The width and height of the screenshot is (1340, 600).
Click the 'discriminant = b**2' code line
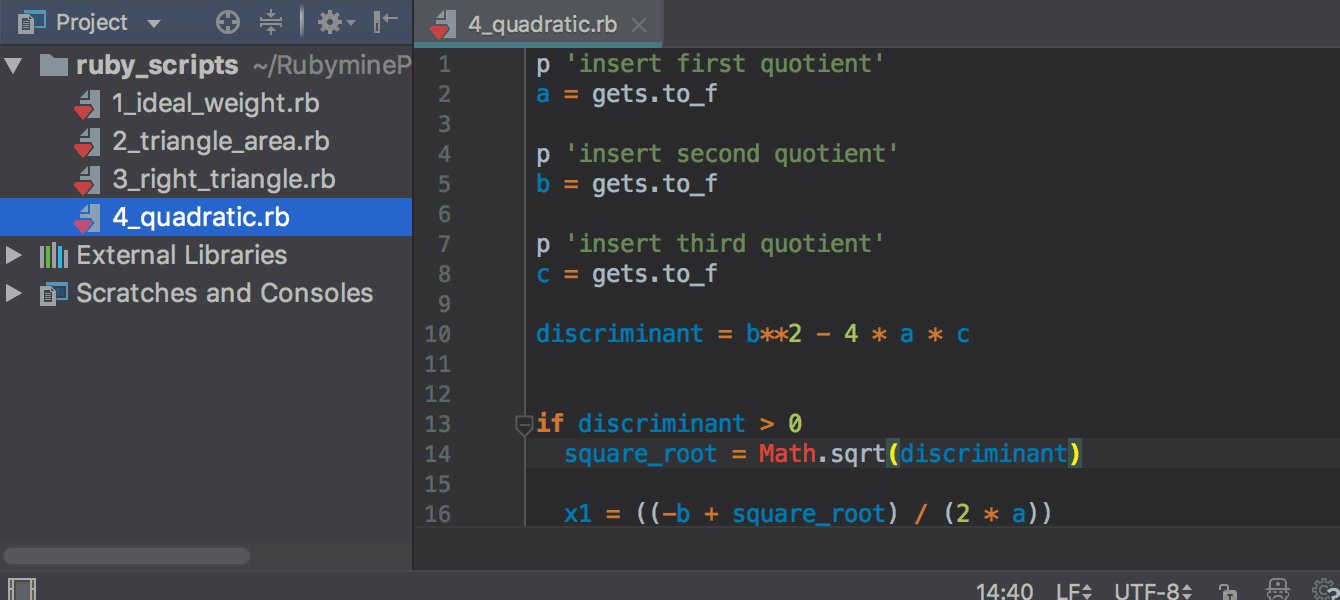click(x=753, y=334)
